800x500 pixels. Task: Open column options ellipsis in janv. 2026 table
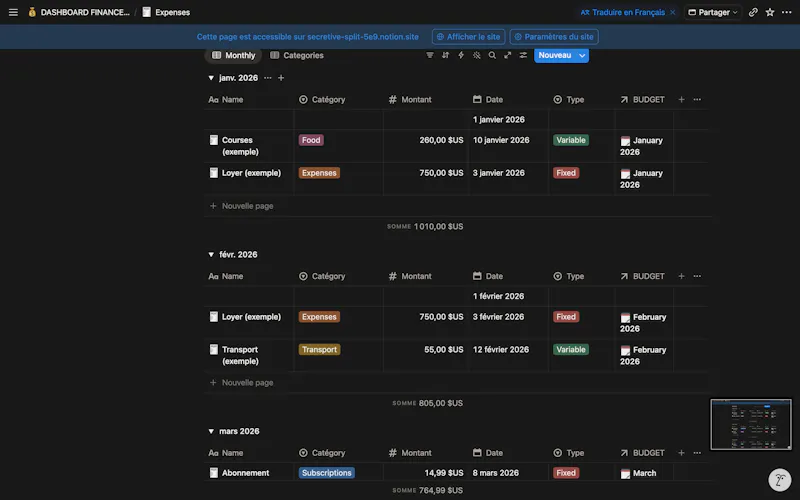(697, 99)
